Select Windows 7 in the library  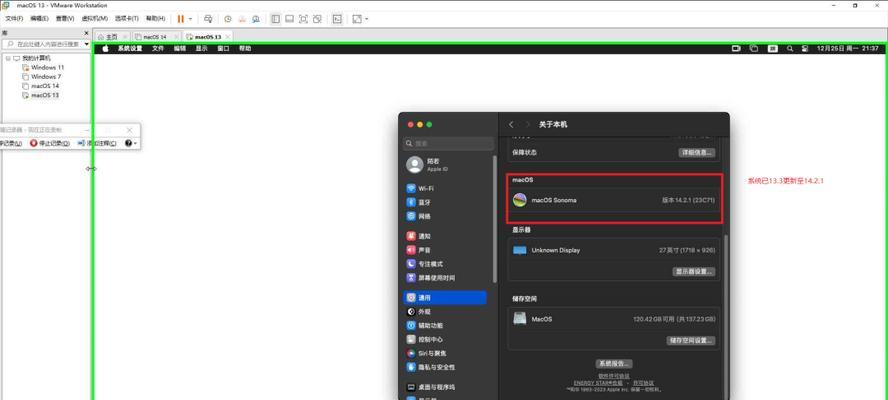click(x=41, y=76)
